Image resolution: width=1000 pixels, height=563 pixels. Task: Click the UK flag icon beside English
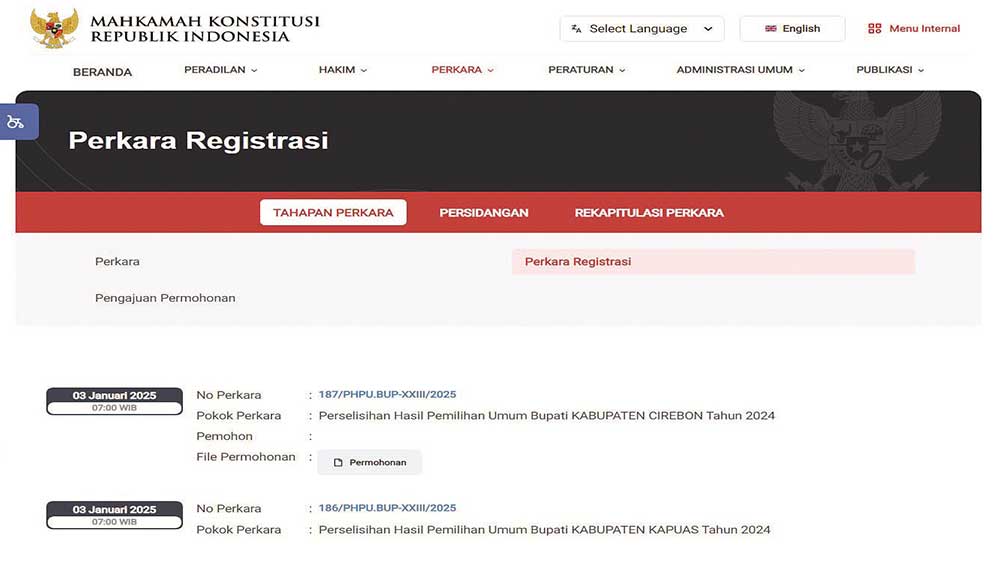click(x=771, y=29)
